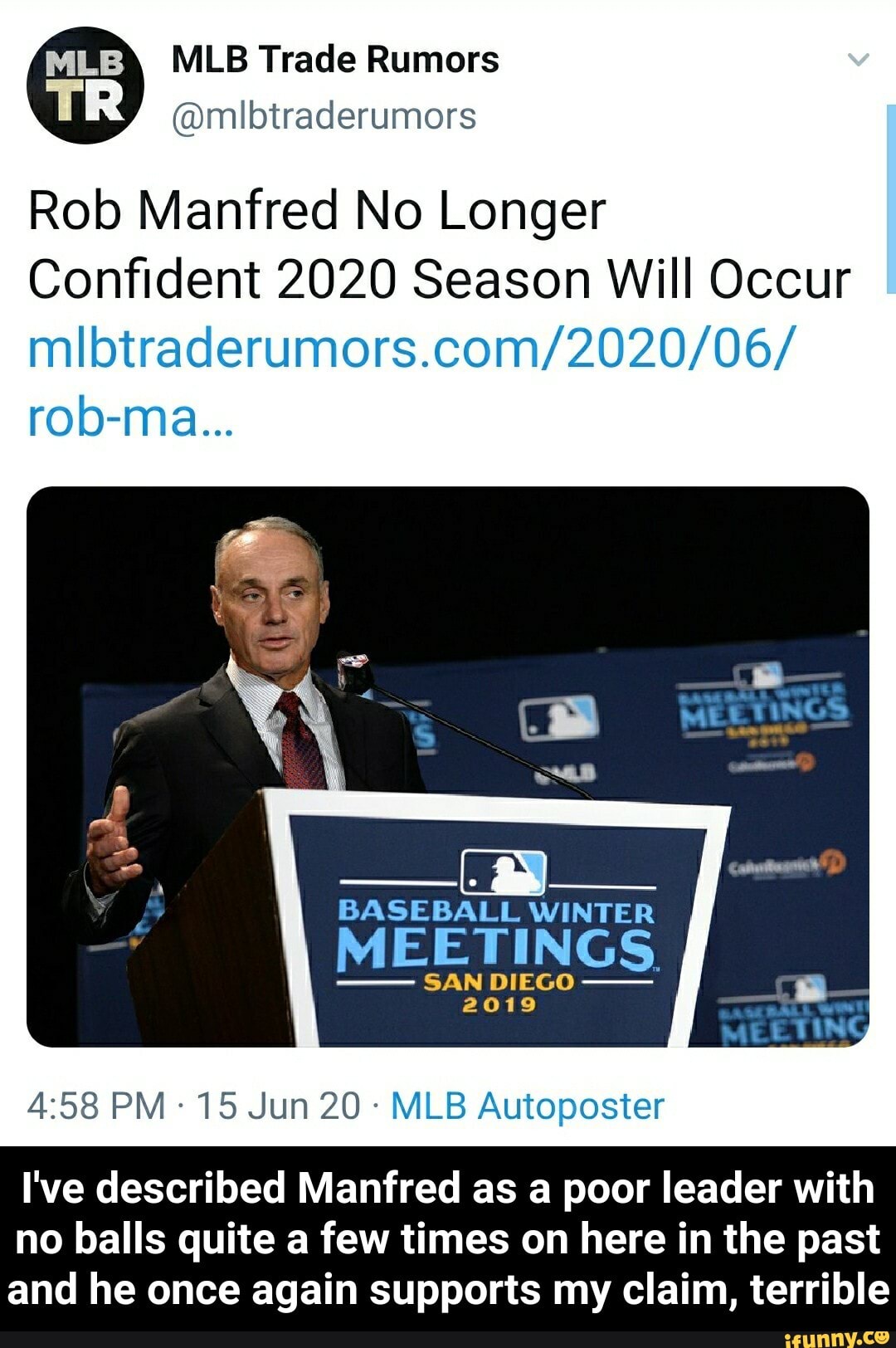Screen dimensions: 896x1348
Task: Open the MLB Autoposter source link
Action: coord(528,1106)
